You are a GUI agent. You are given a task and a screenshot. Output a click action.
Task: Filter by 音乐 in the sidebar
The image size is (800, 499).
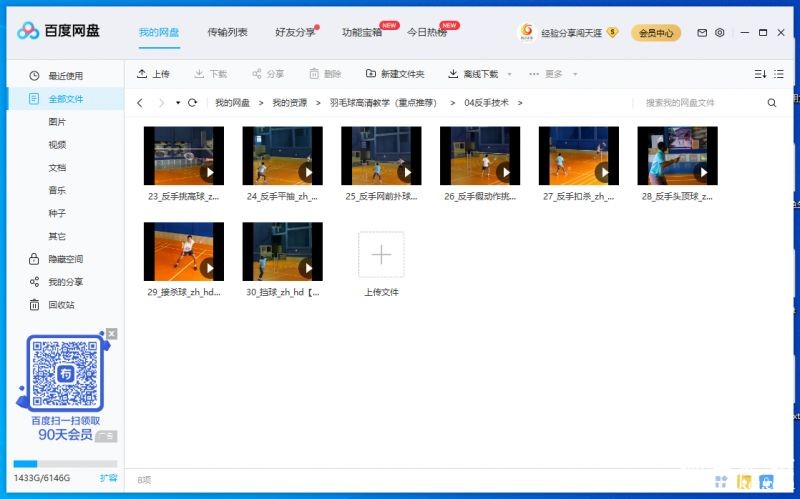point(57,190)
